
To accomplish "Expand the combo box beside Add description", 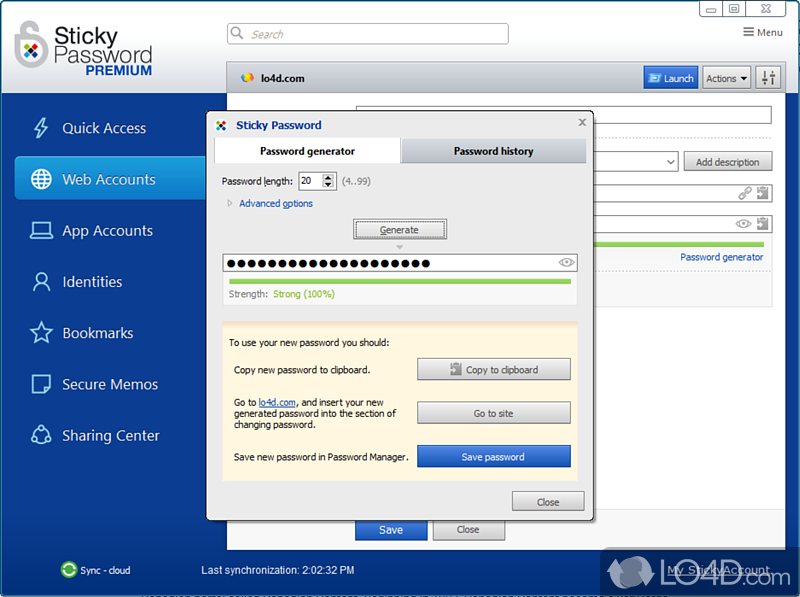I will [670, 162].
